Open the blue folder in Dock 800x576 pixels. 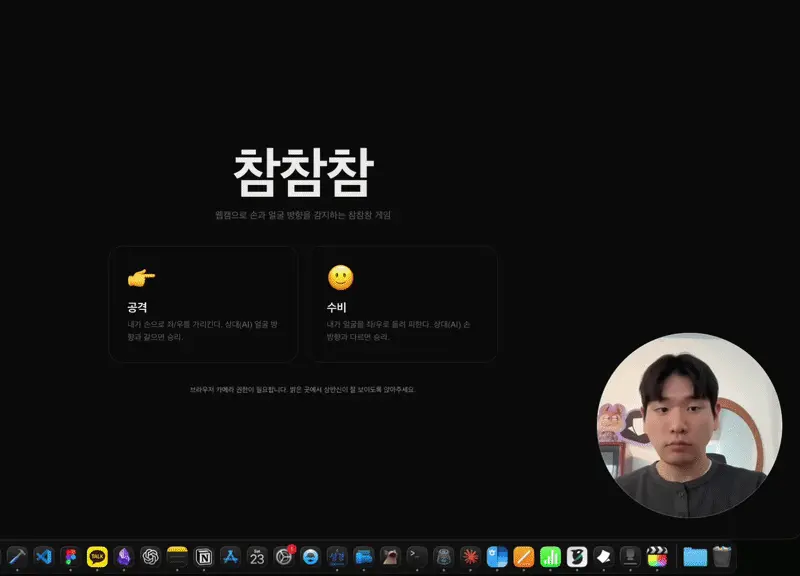[x=695, y=557]
